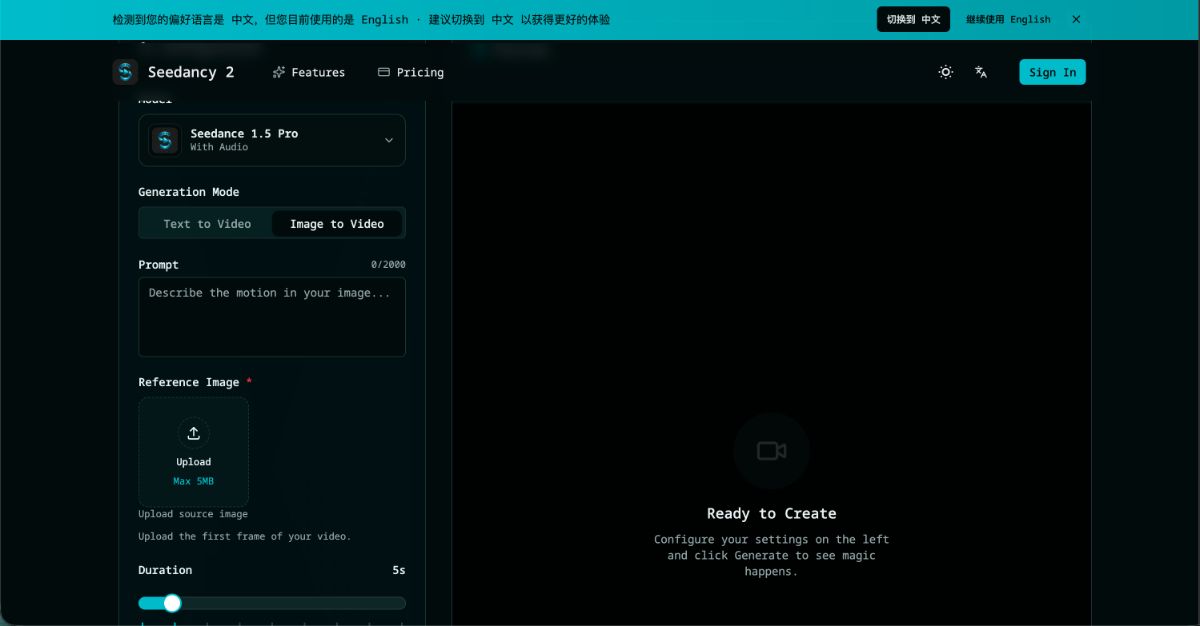This screenshot has width=1200, height=626.
Task: Click the Seedancy logo icon
Action: point(125,72)
